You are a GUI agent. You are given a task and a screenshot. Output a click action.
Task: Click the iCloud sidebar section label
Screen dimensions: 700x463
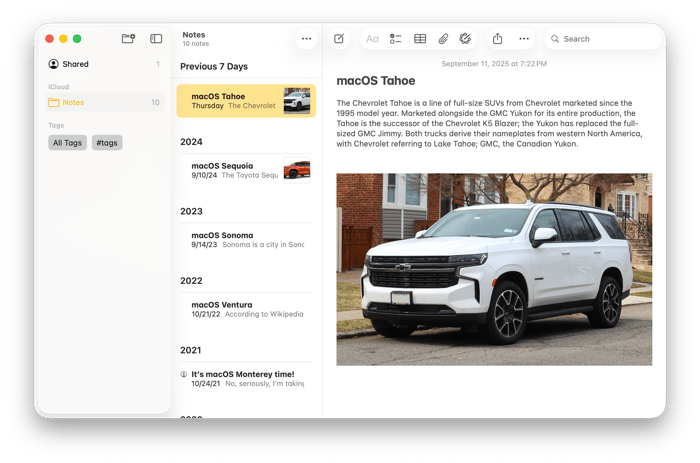pos(58,87)
